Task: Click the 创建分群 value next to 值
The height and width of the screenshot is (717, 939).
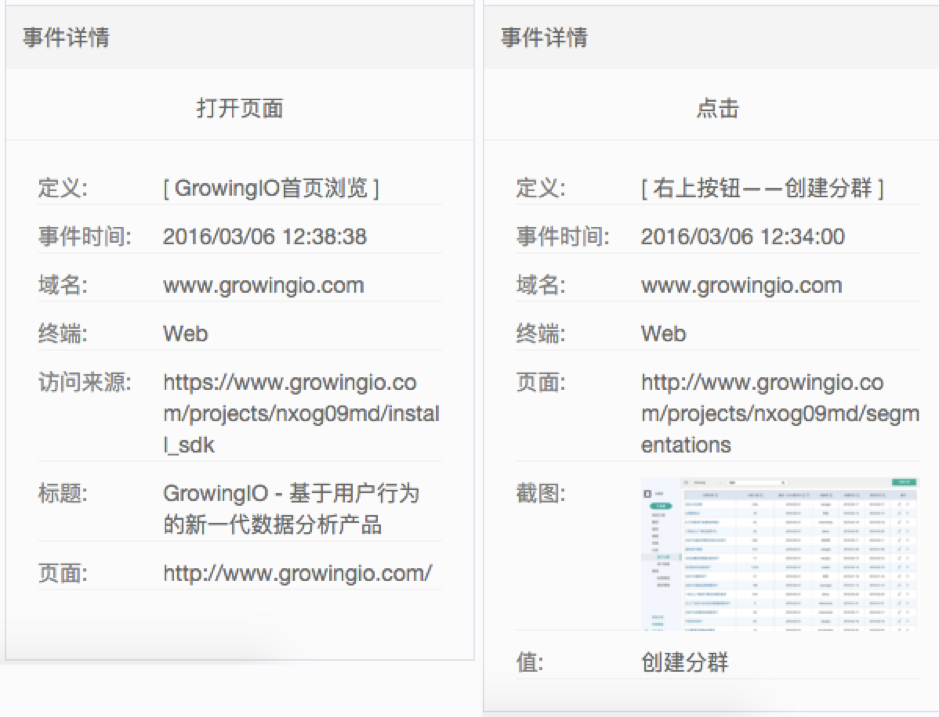Action: (x=684, y=662)
